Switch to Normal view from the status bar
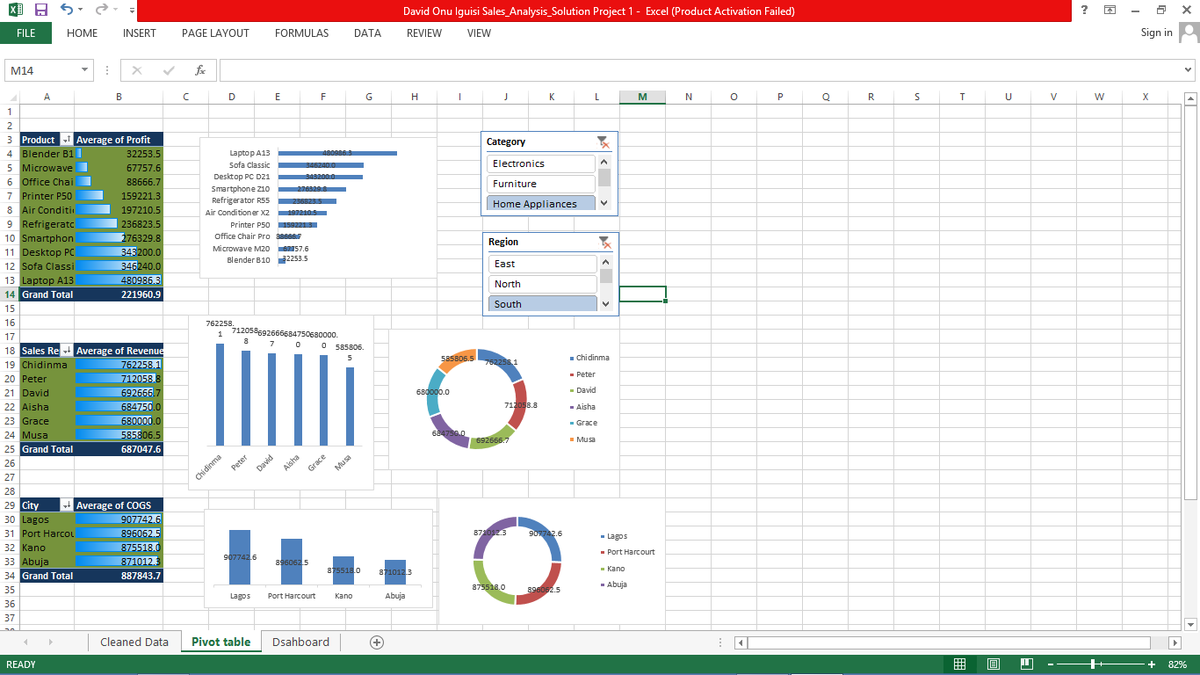This screenshot has width=1200, height=675. tap(958, 663)
